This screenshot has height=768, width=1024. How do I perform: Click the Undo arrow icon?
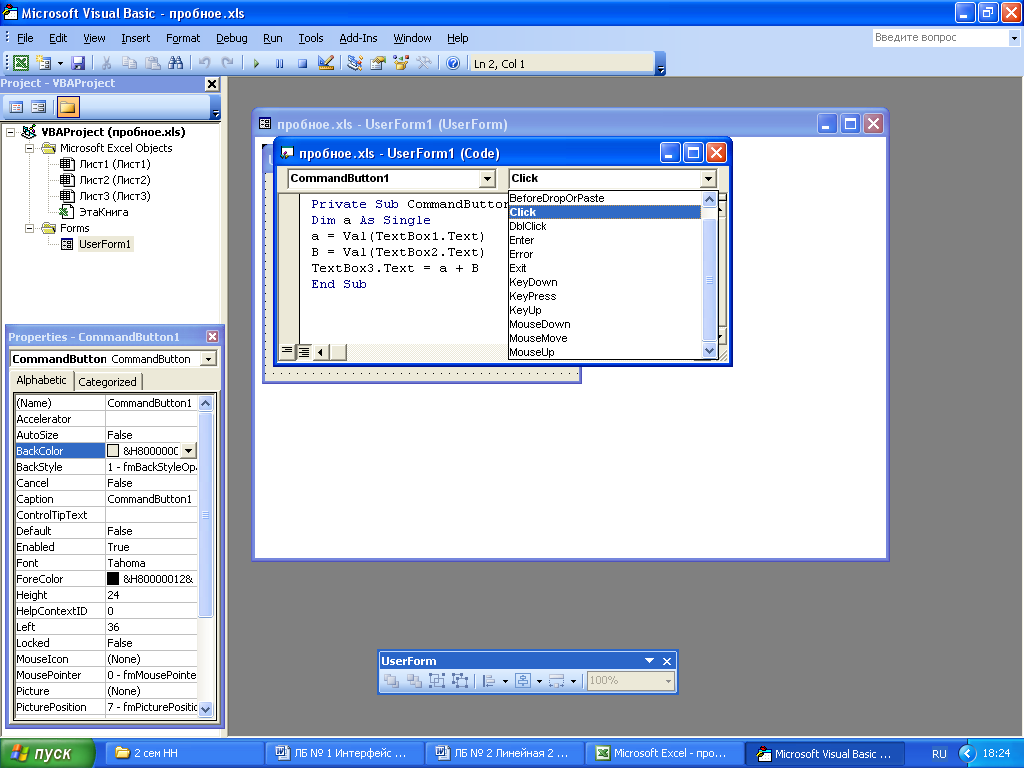point(204,63)
